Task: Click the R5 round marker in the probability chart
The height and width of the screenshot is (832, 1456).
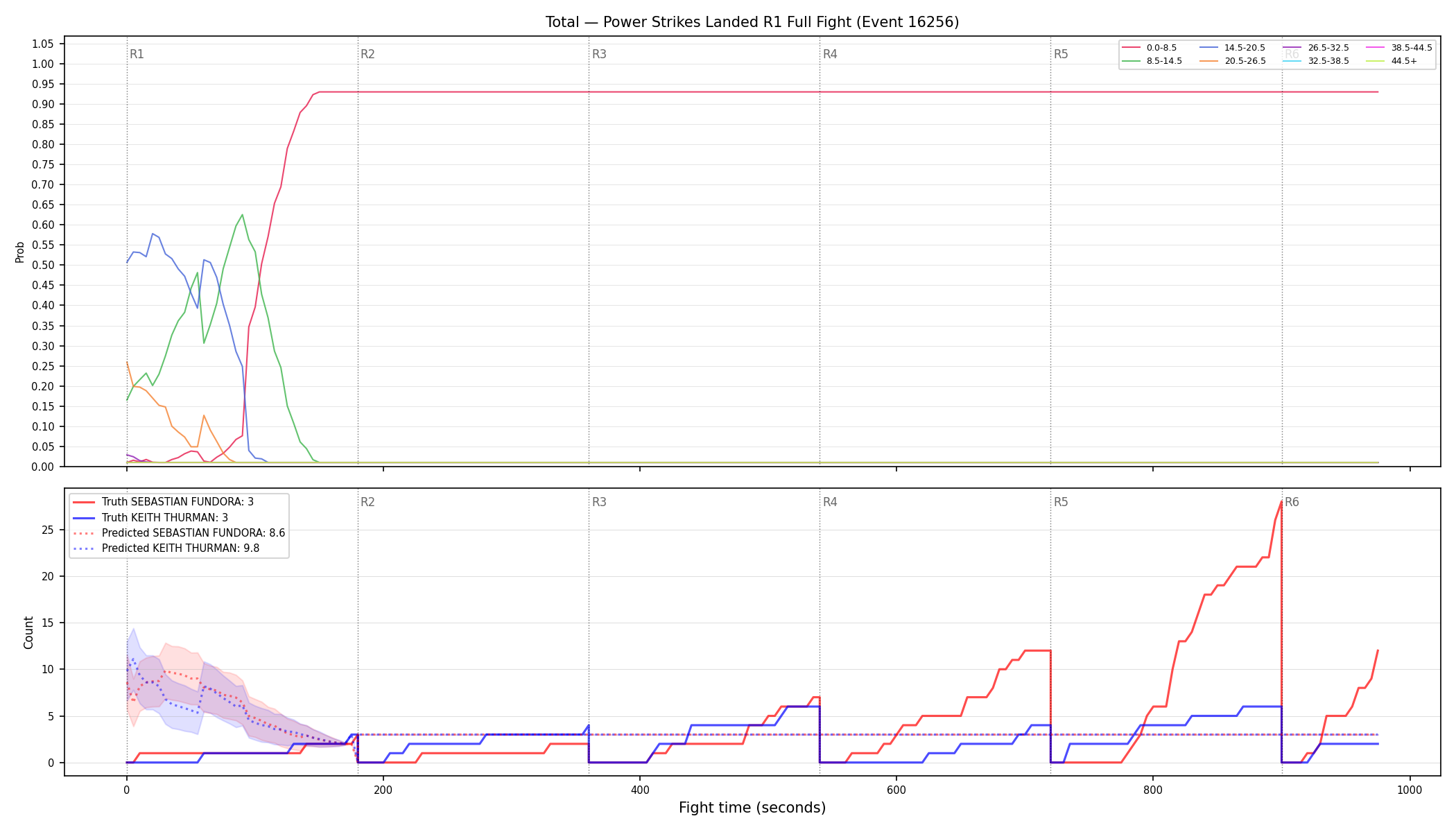Action: pyautogui.click(x=1061, y=54)
